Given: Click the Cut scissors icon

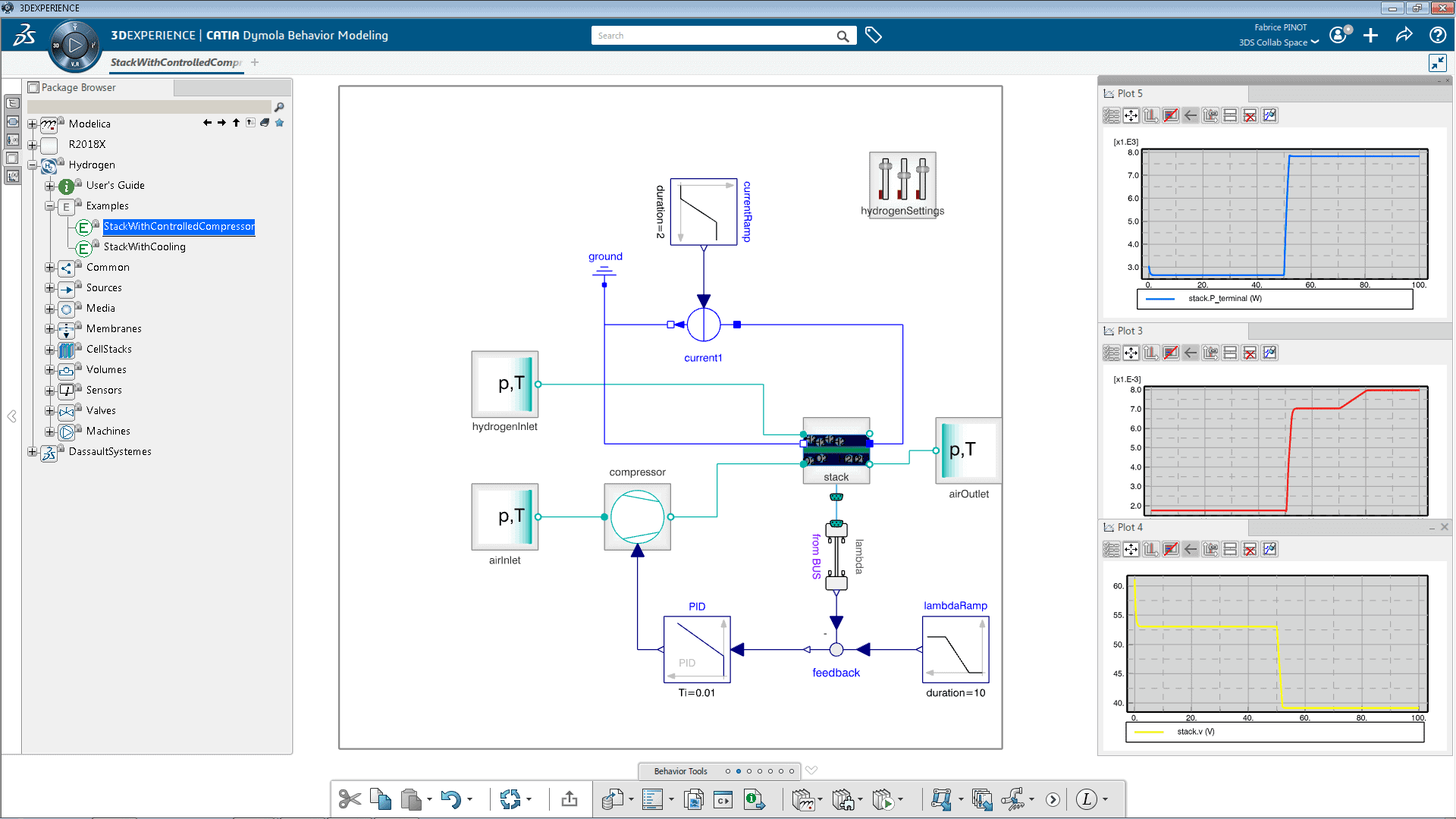Looking at the screenshot, I should pyautogui.click(x=350, y=799).
